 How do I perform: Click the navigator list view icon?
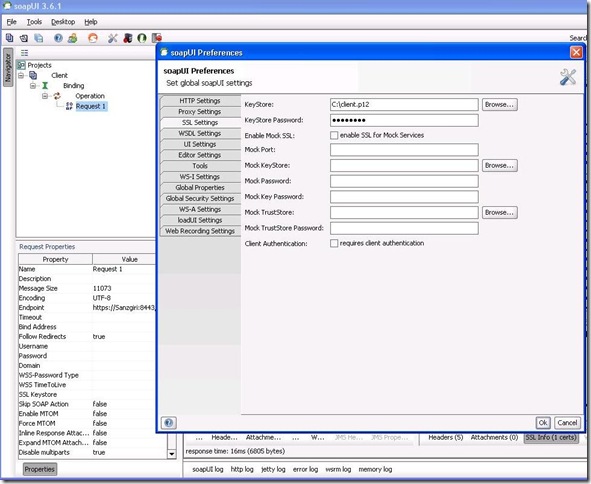coord(24,53)
